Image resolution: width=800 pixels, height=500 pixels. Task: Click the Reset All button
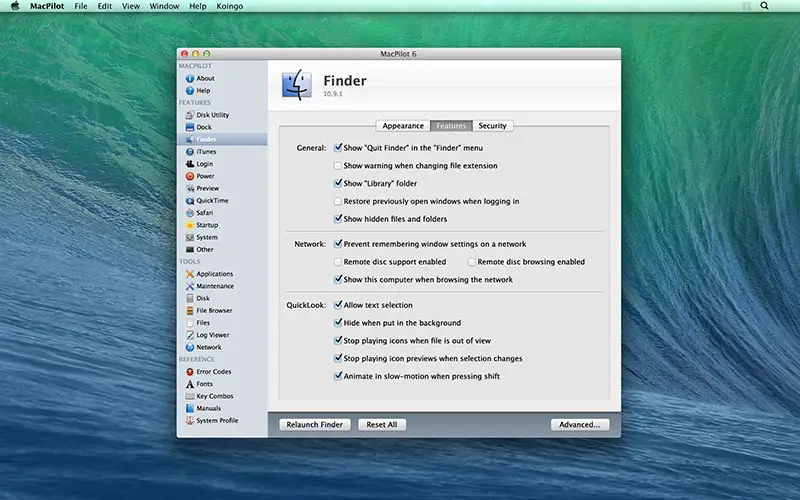(x=382, y=424)
